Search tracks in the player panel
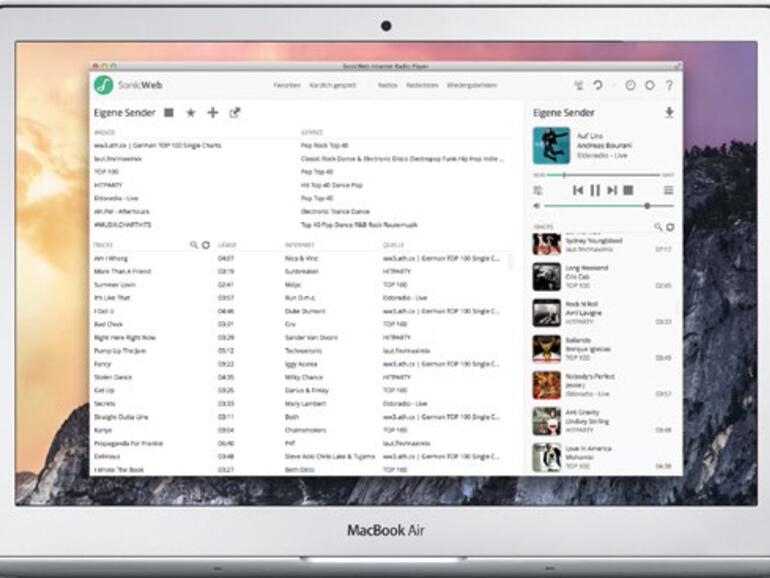 (x=658, y=227)
